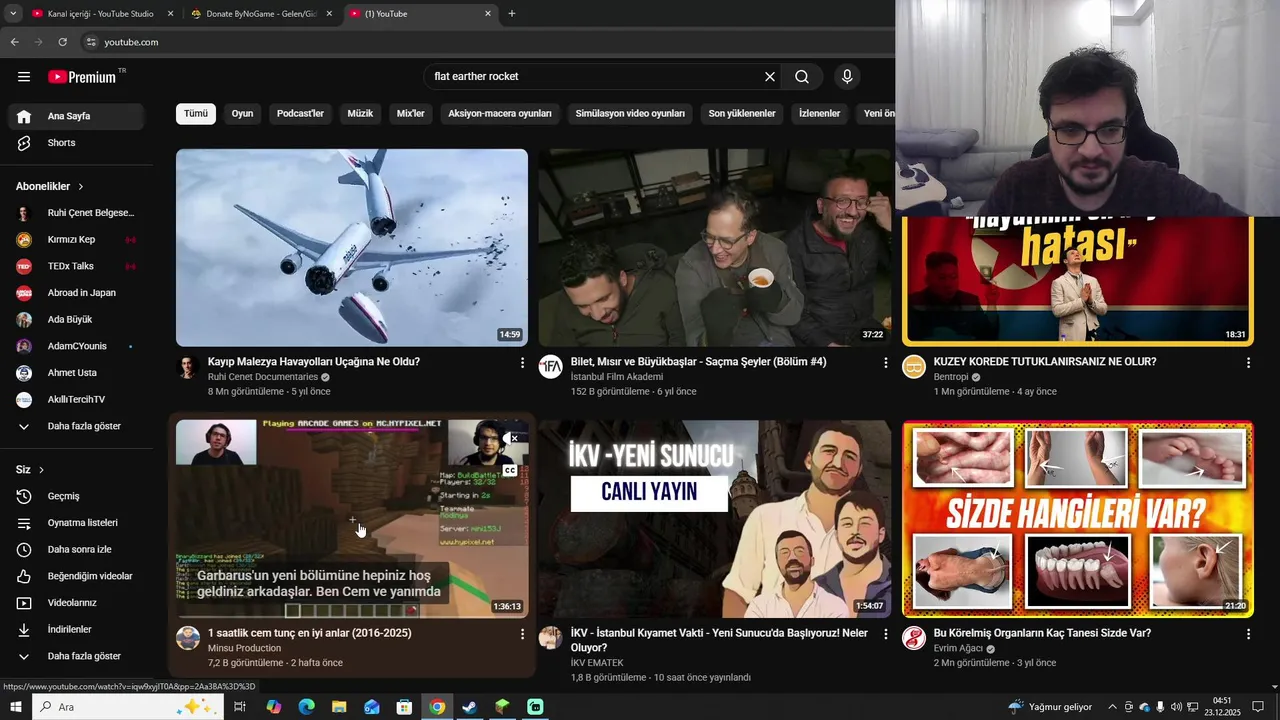The height and width of the screenshot is (720, 1280).
Task: Open Daha sonra izle list
Action: click(76, 549)
